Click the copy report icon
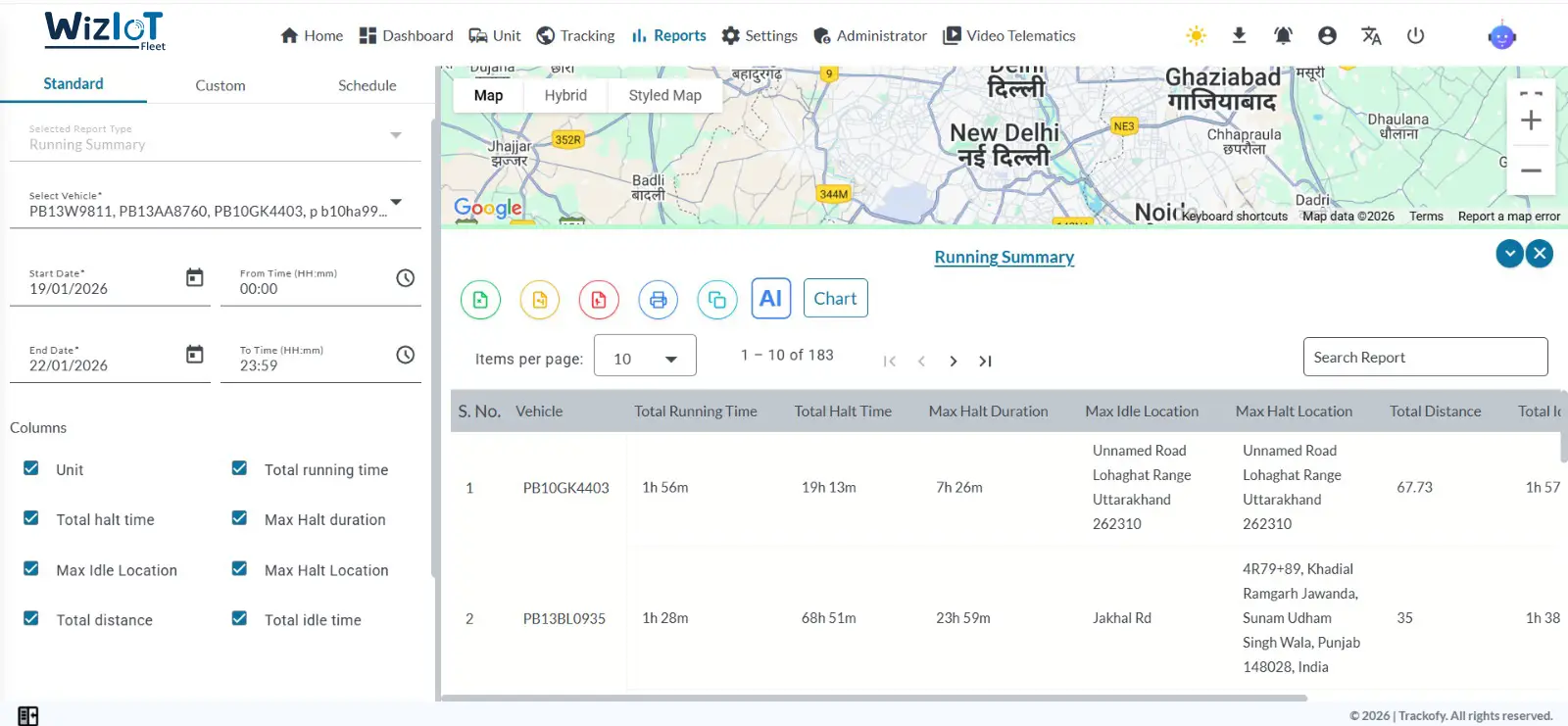The width and height of the screenshot is (1568, 726). pyautogui.click(x=717, y=300)
